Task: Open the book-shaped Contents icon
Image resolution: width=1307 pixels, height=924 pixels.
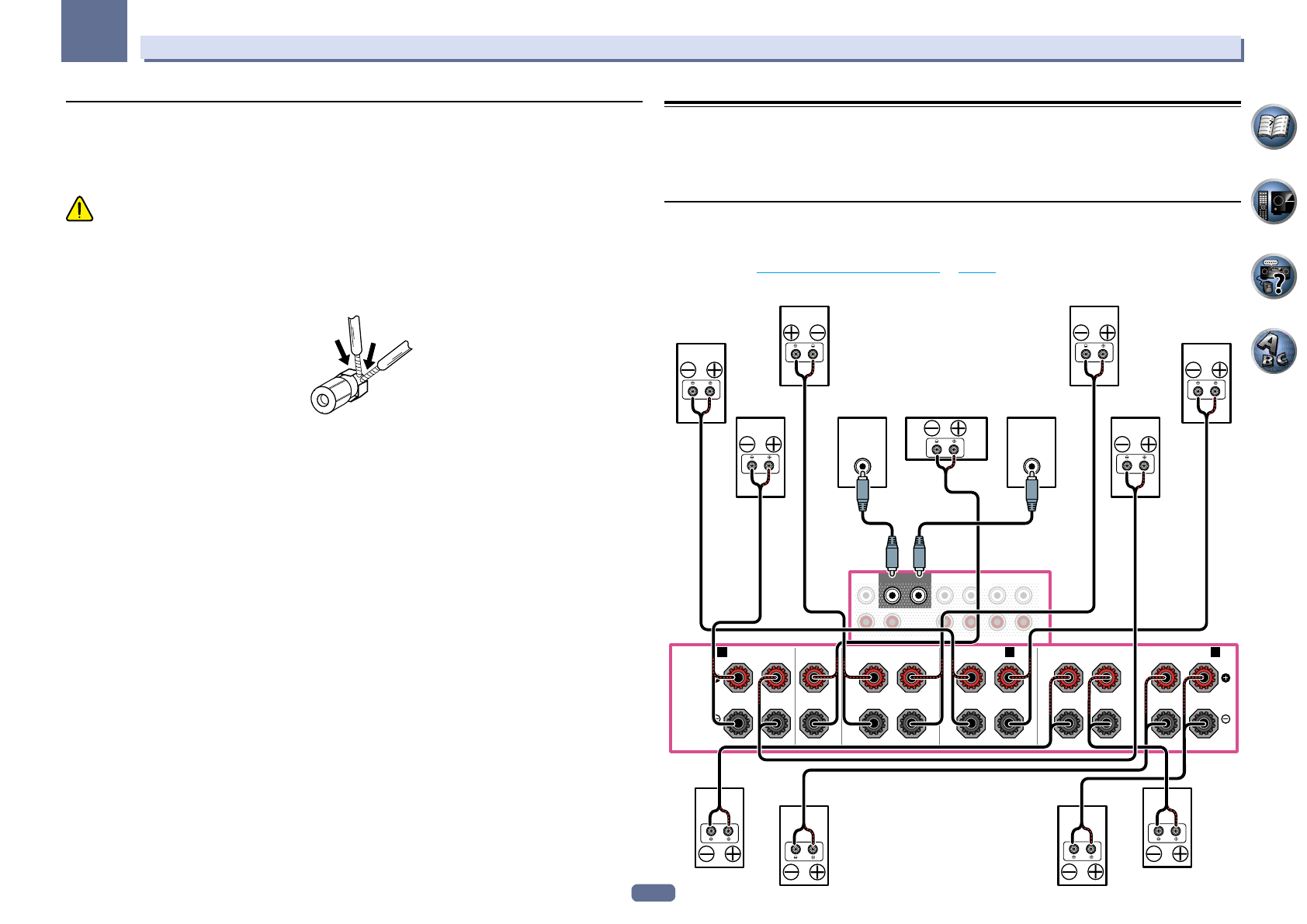Action: (x=1274, y=126)
